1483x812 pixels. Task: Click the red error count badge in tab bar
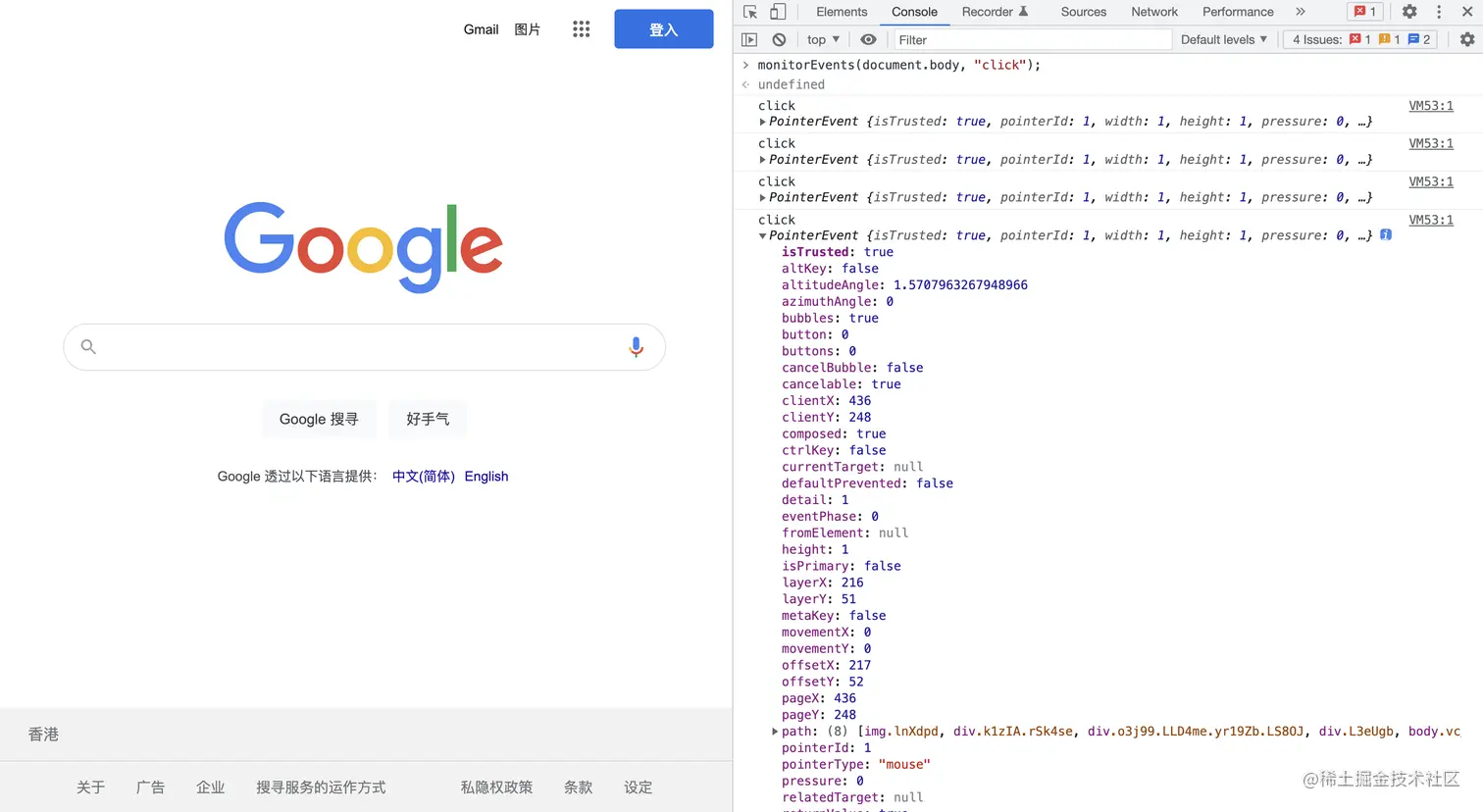[1365, 12]
